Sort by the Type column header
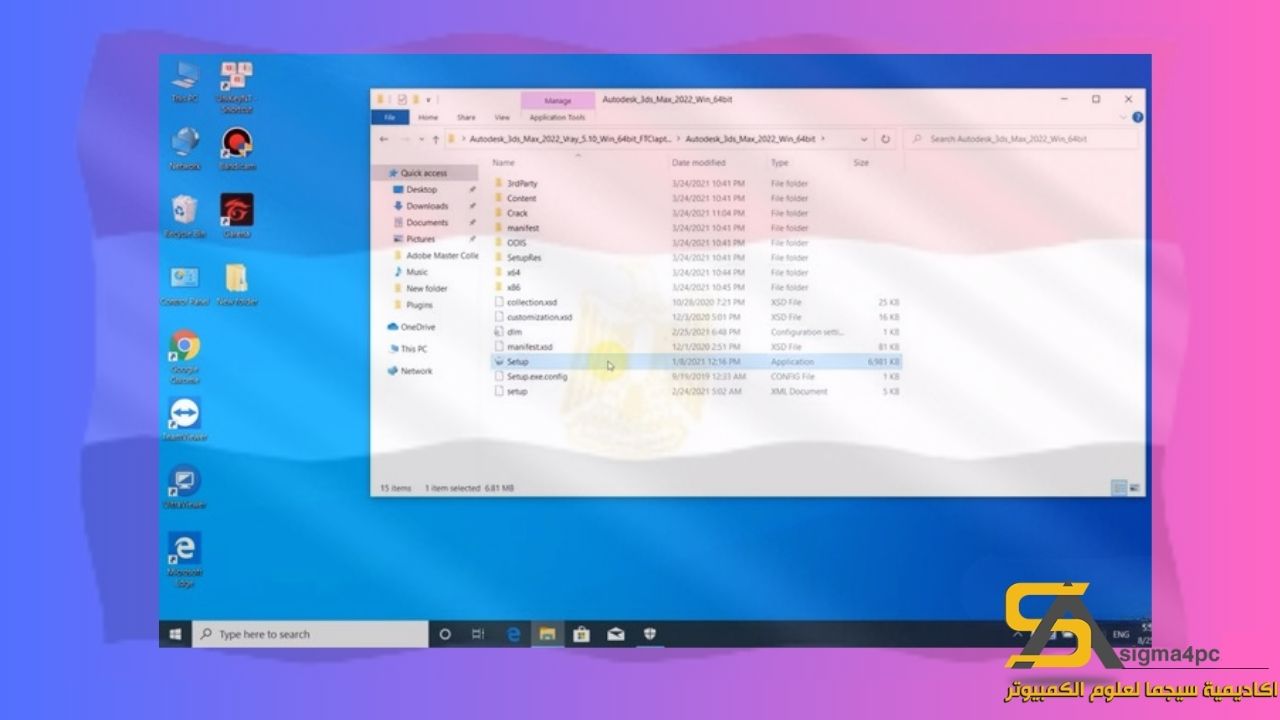Image resolution: width=1280 pixels, height=720 pixels. (x=780, y=162)
